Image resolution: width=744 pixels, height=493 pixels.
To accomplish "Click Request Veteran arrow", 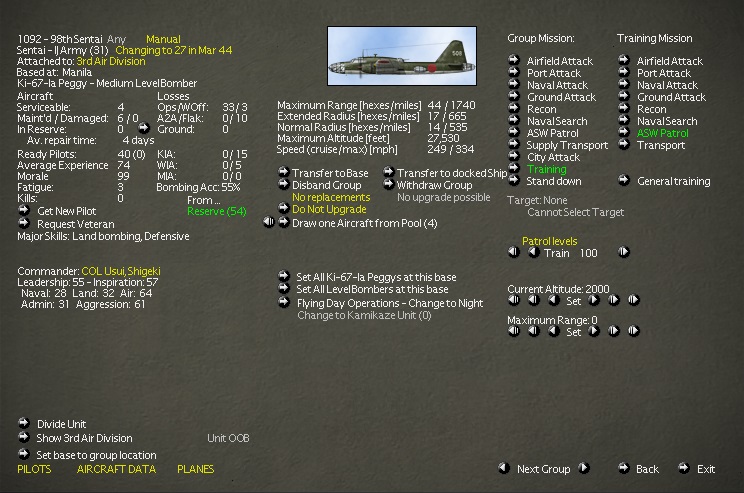I will click(x=24, y=223).
